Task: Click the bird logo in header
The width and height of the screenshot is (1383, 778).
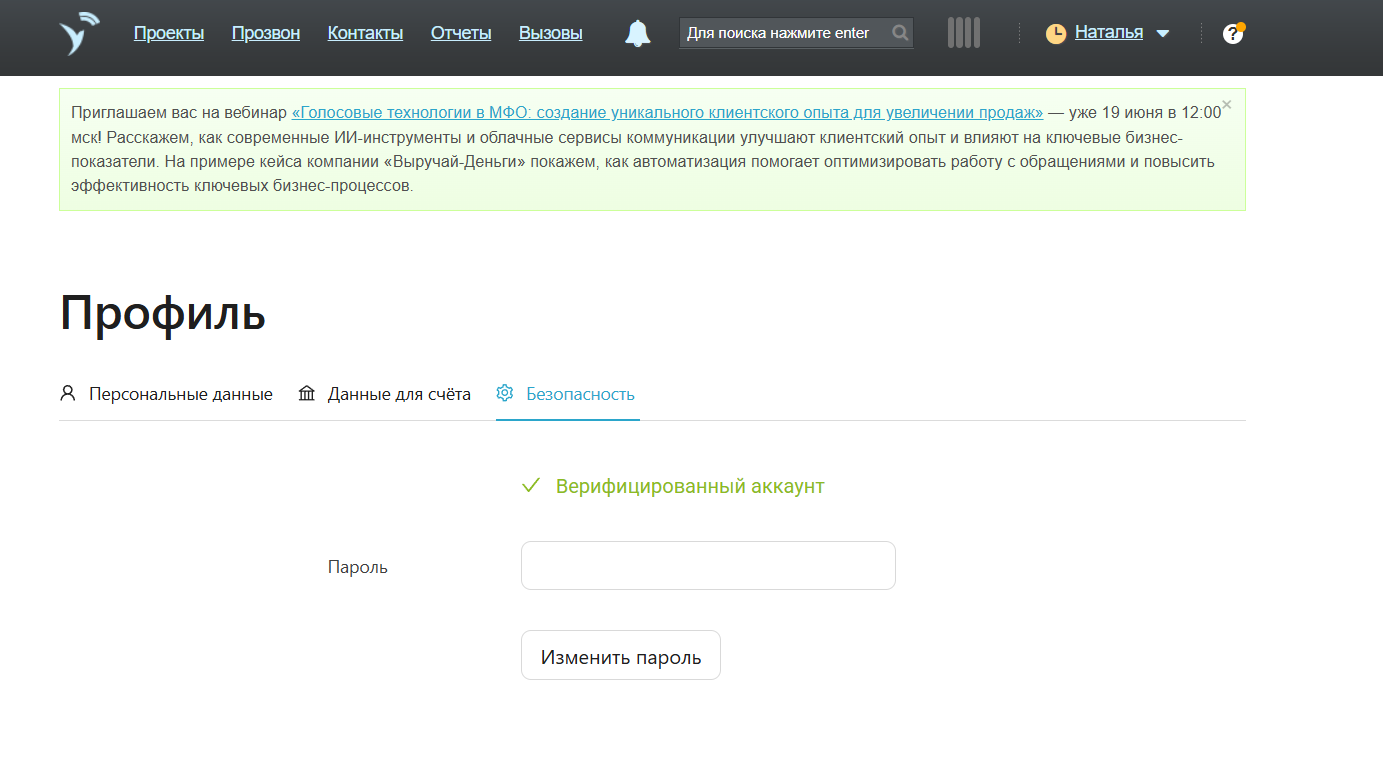Action: tap(79, 33)
